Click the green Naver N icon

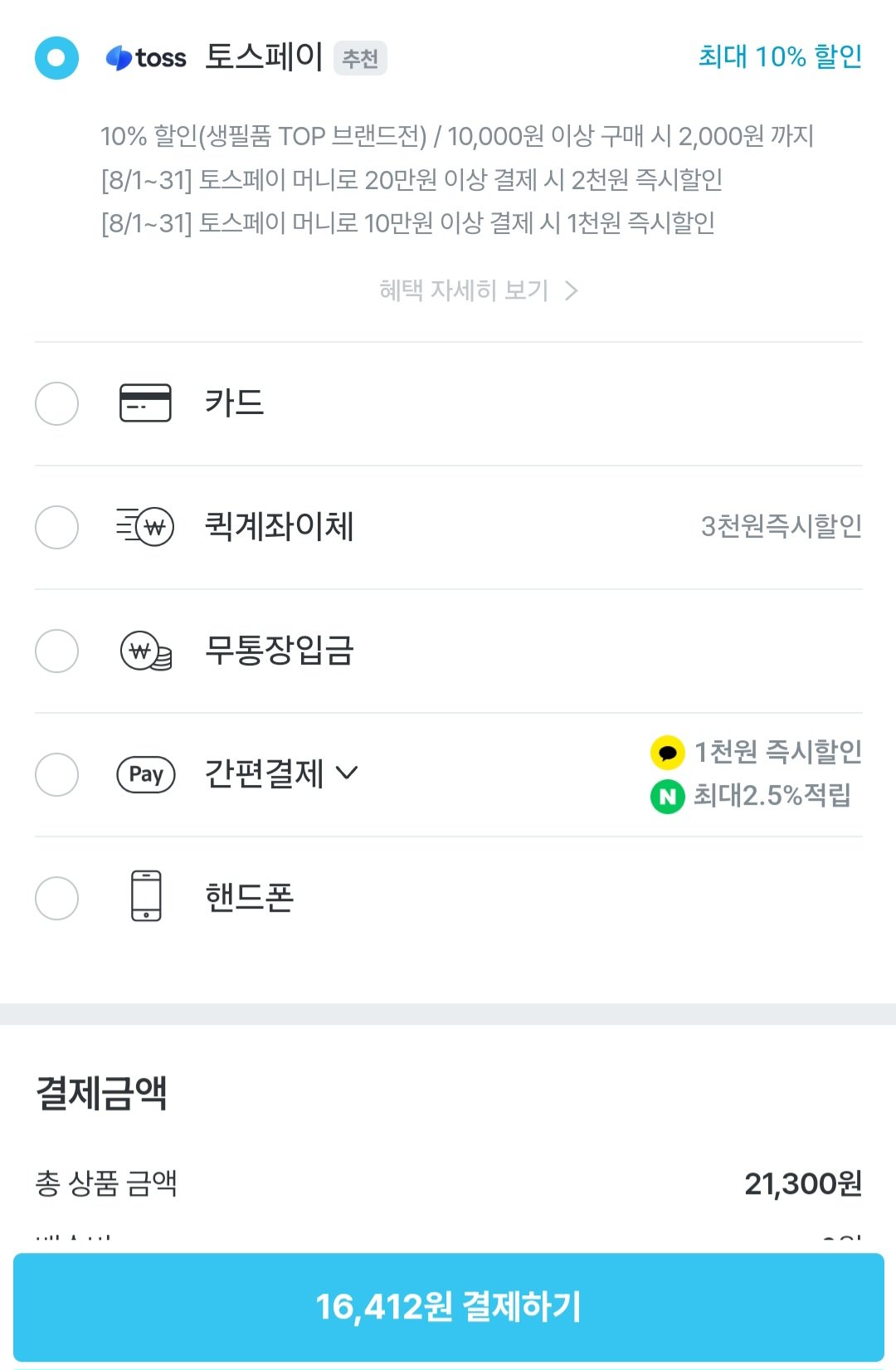[x=667, y=797]
